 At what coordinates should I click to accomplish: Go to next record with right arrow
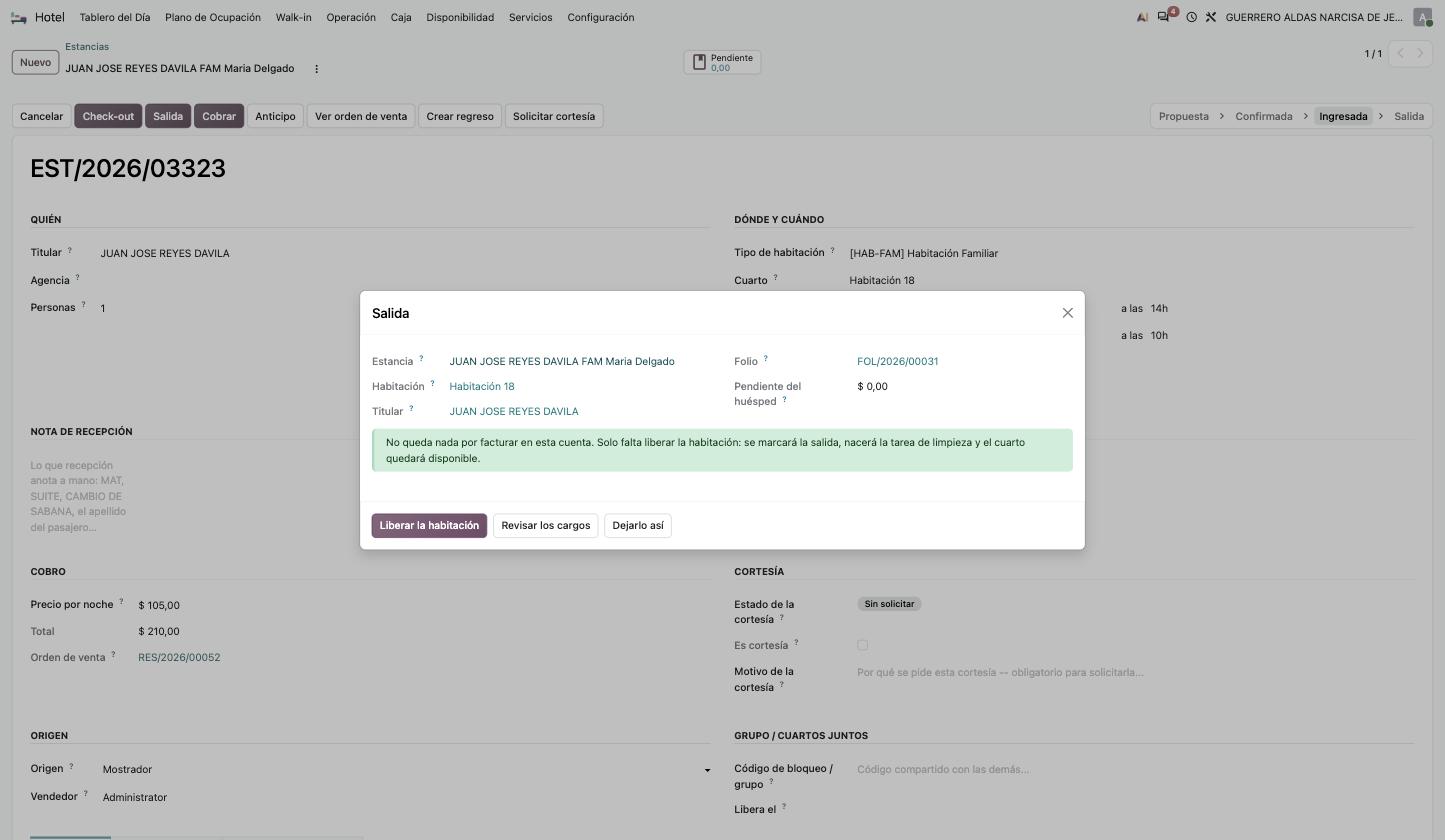pyautogui.click(x=1420, y=53)
